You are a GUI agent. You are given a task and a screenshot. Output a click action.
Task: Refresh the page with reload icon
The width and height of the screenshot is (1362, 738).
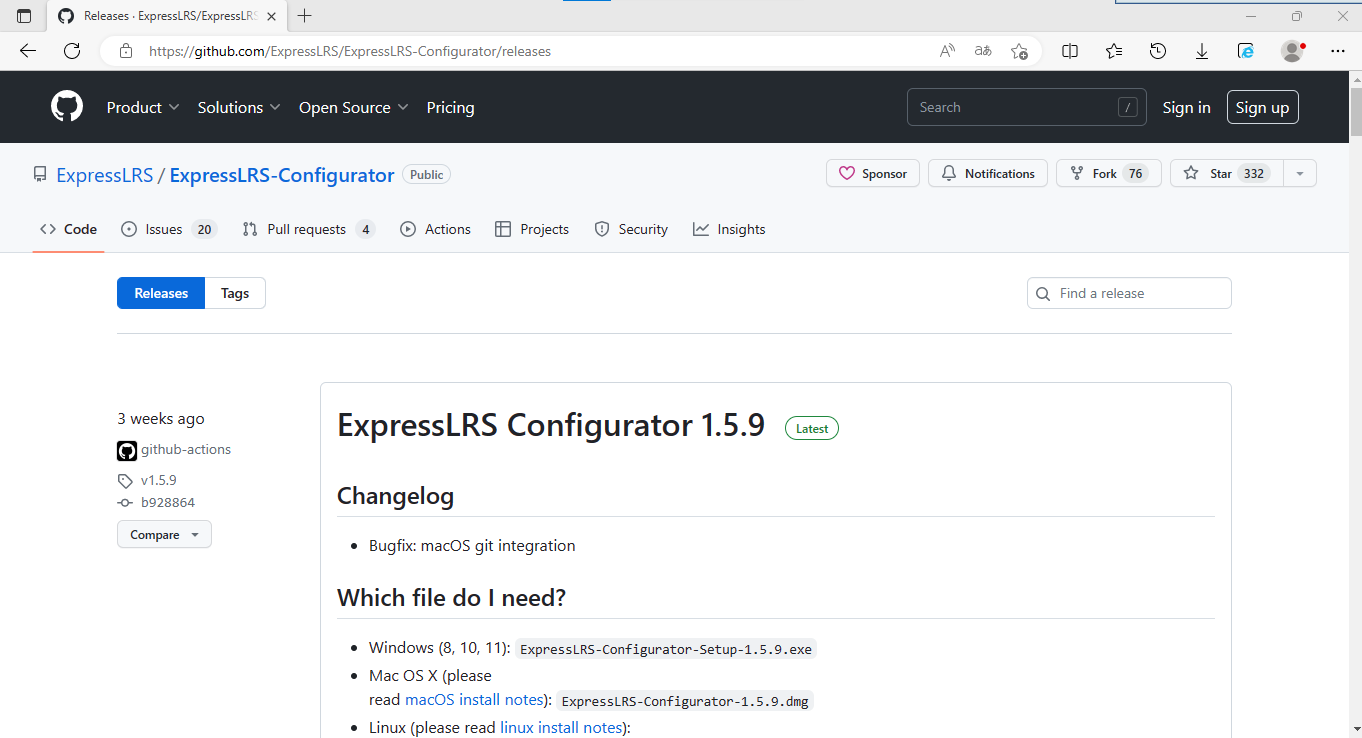click(x=72, y=51)
